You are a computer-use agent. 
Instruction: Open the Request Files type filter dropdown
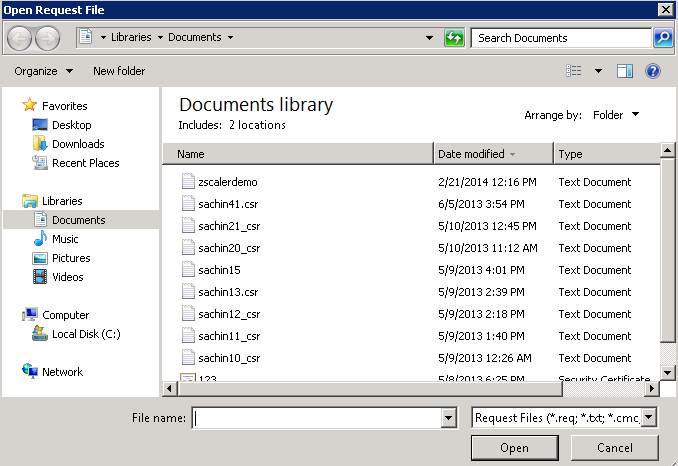tap(565, 418)
